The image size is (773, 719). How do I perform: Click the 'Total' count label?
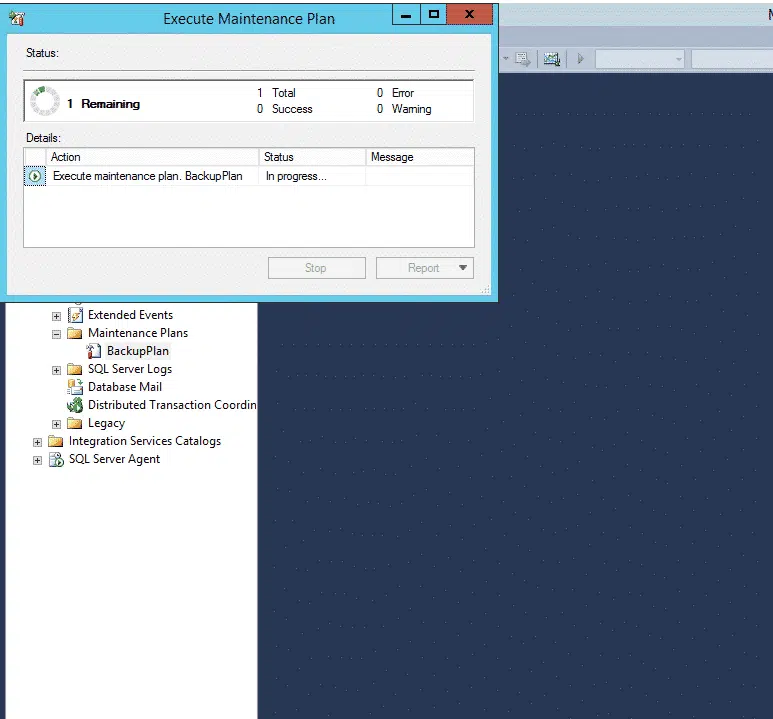283,93
